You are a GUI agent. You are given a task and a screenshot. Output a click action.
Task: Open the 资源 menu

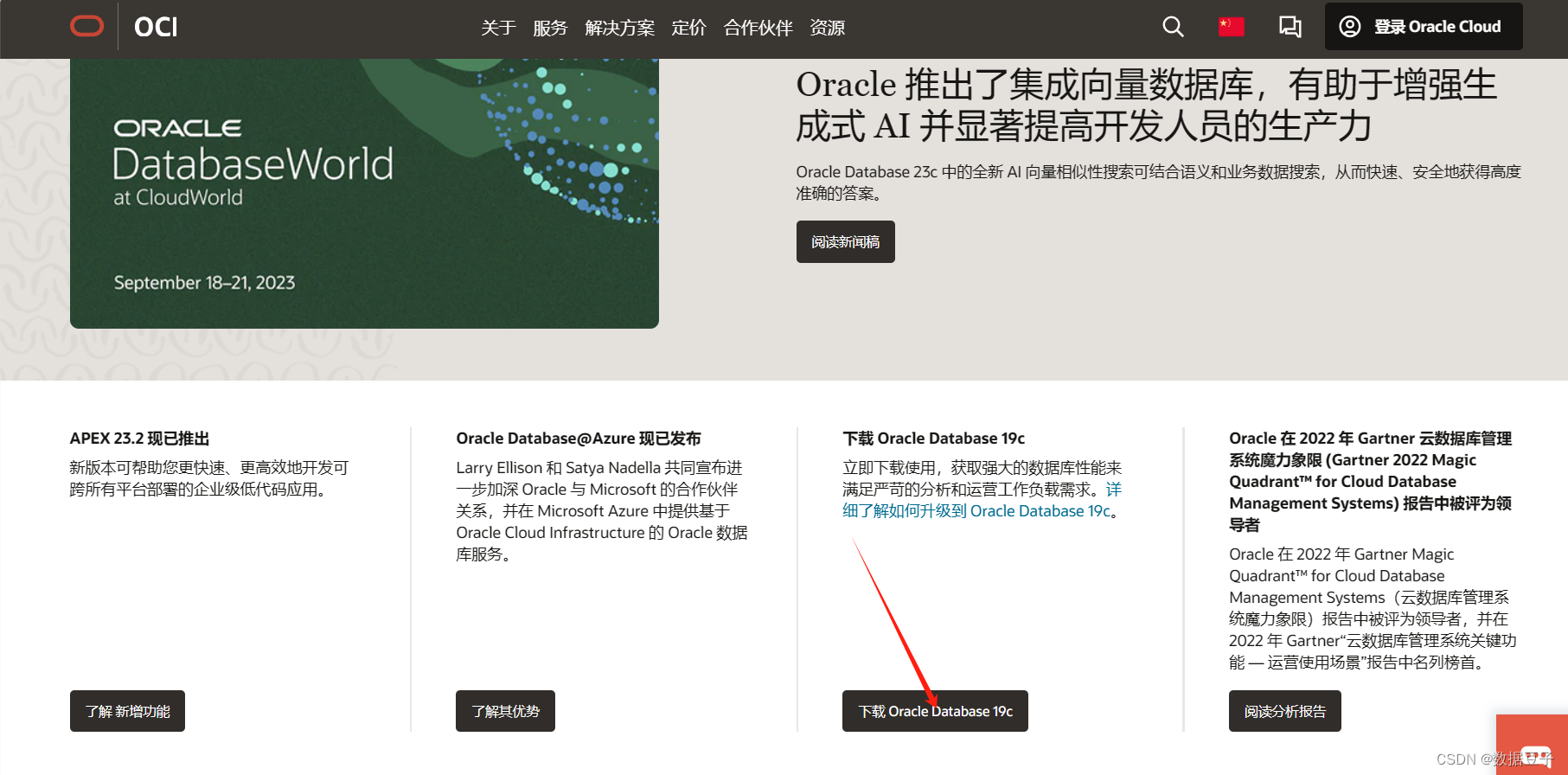[827, 28]
